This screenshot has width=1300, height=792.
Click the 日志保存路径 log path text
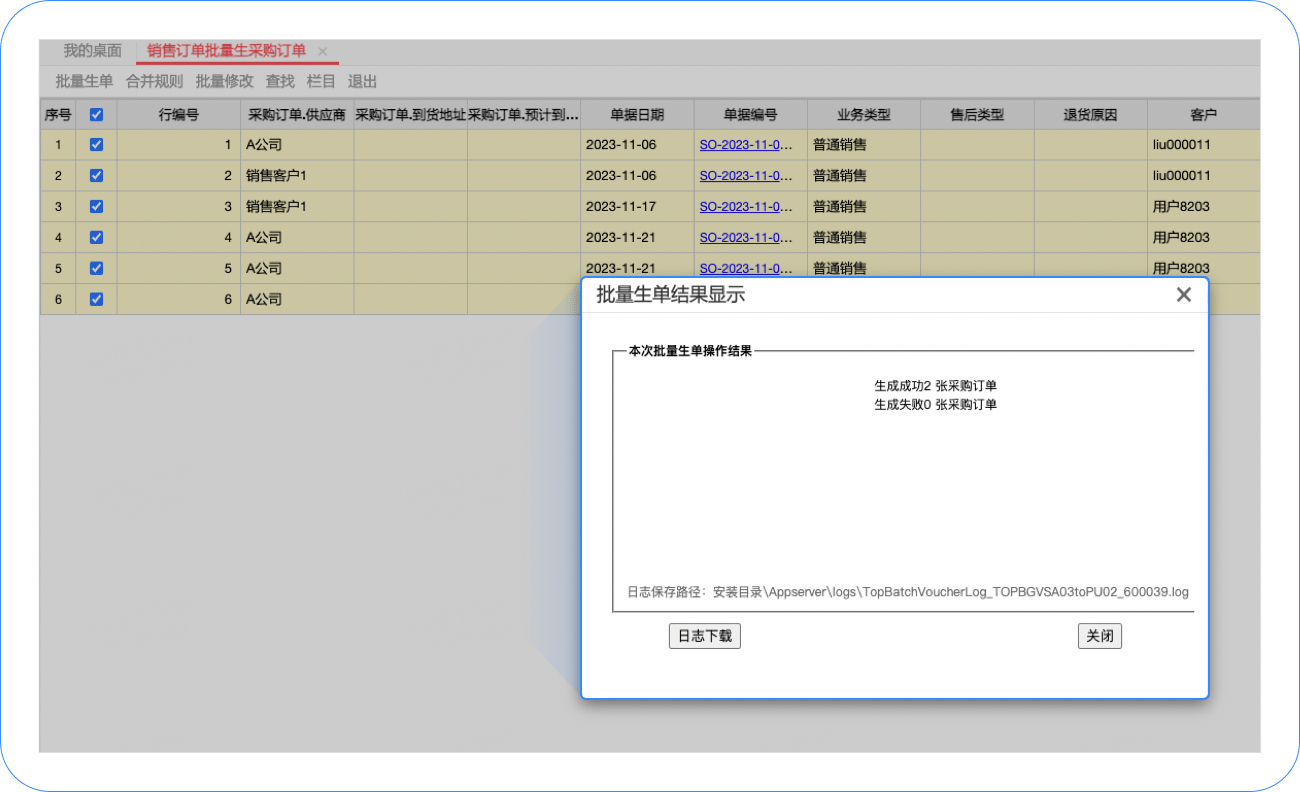click(x=908, y=592)
